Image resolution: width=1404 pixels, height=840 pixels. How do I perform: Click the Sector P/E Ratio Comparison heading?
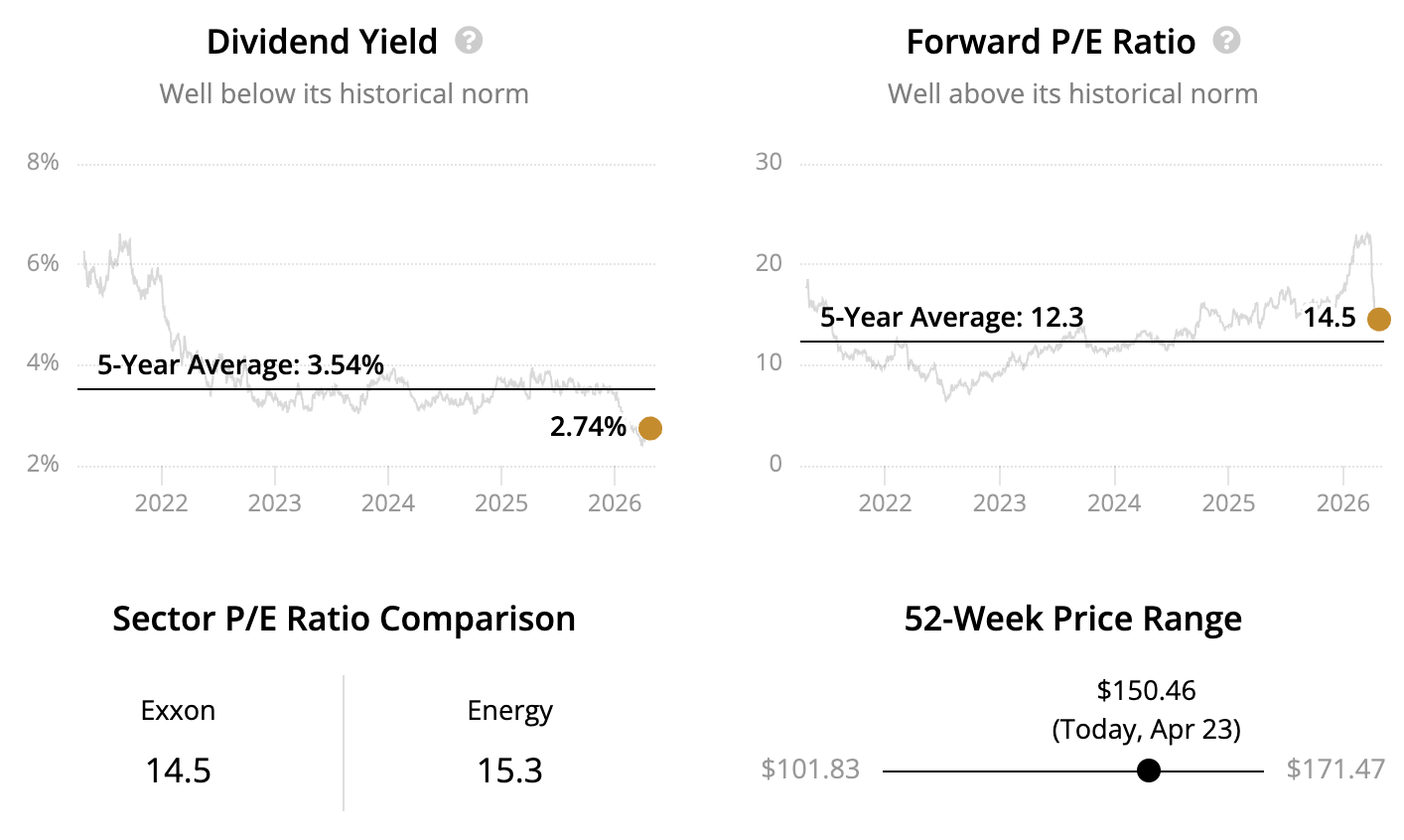coord(344,619)
